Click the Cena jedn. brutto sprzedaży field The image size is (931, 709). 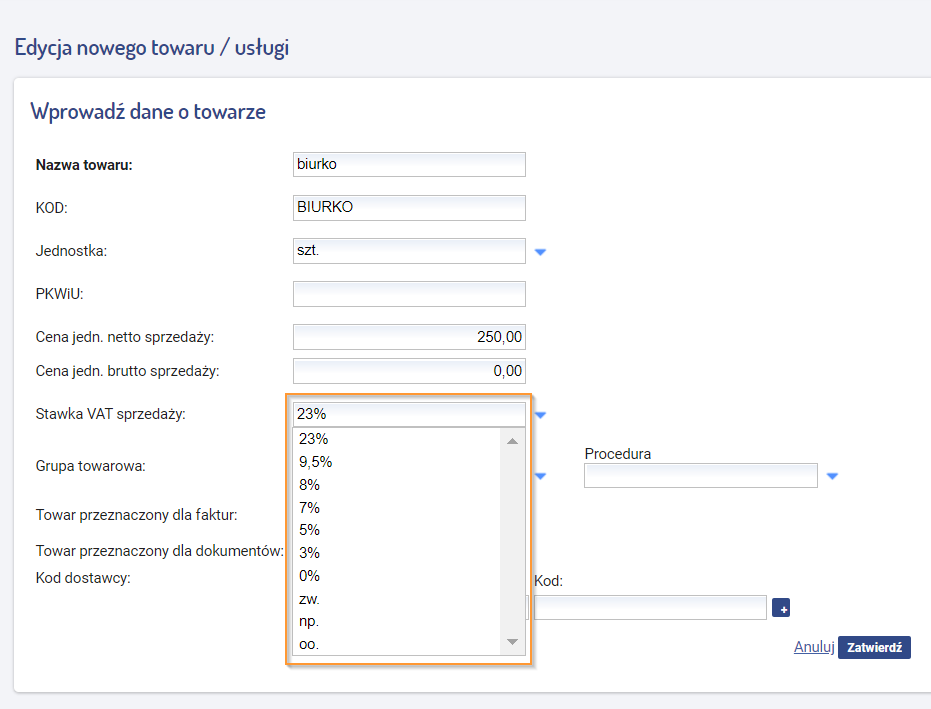[x=409, y=371]
